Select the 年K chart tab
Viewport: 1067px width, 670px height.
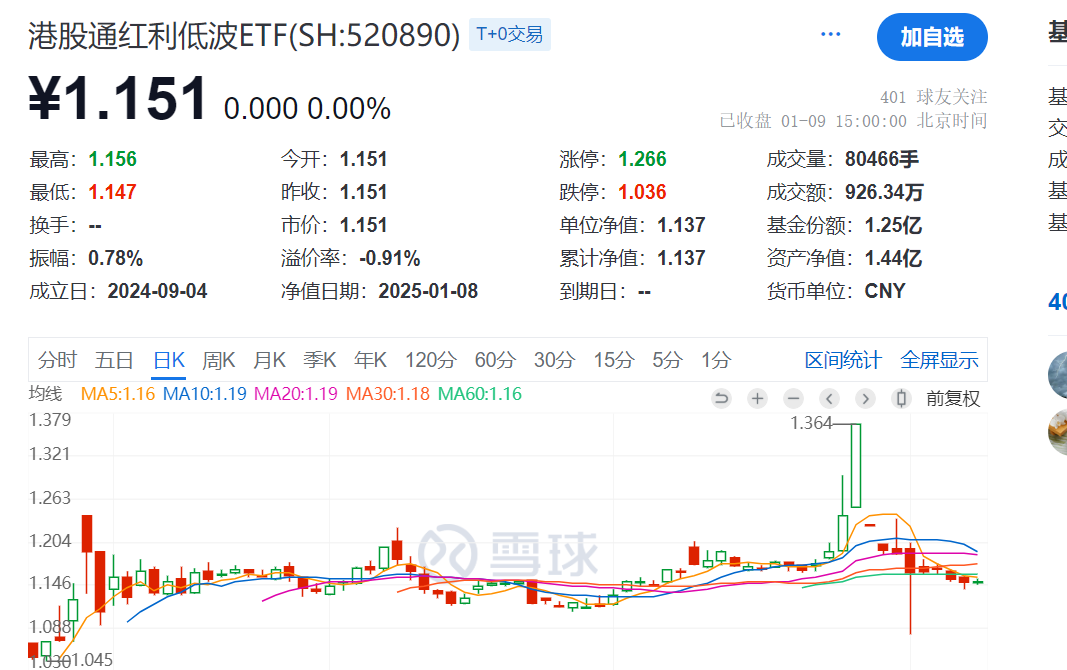coord(370,360)
